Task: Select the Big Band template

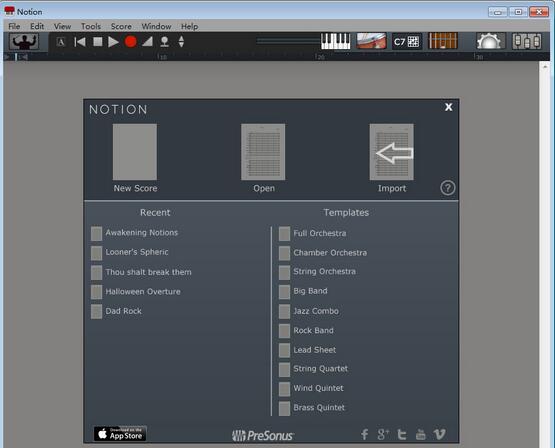Action: pos(303,292)
